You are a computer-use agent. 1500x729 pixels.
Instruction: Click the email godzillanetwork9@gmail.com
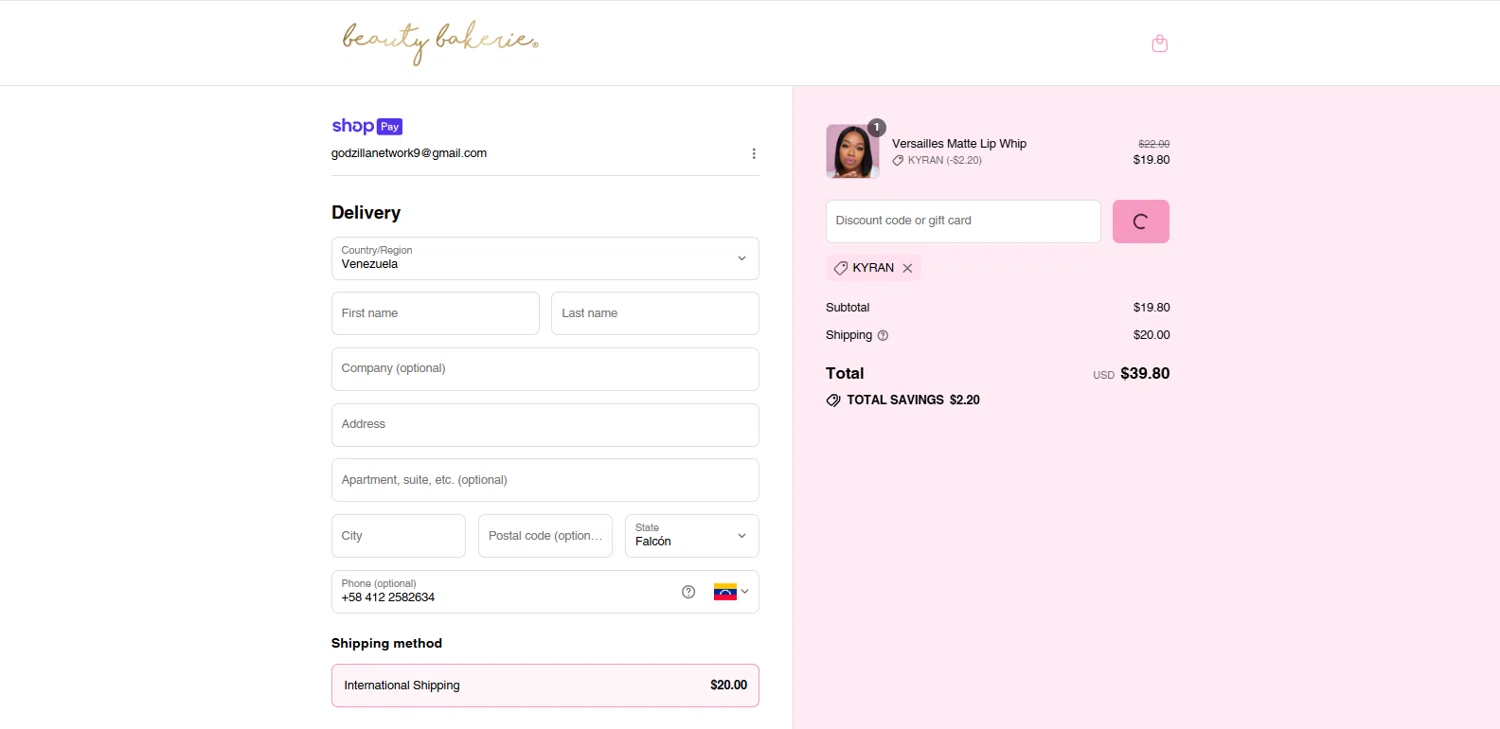click(409, 153)
